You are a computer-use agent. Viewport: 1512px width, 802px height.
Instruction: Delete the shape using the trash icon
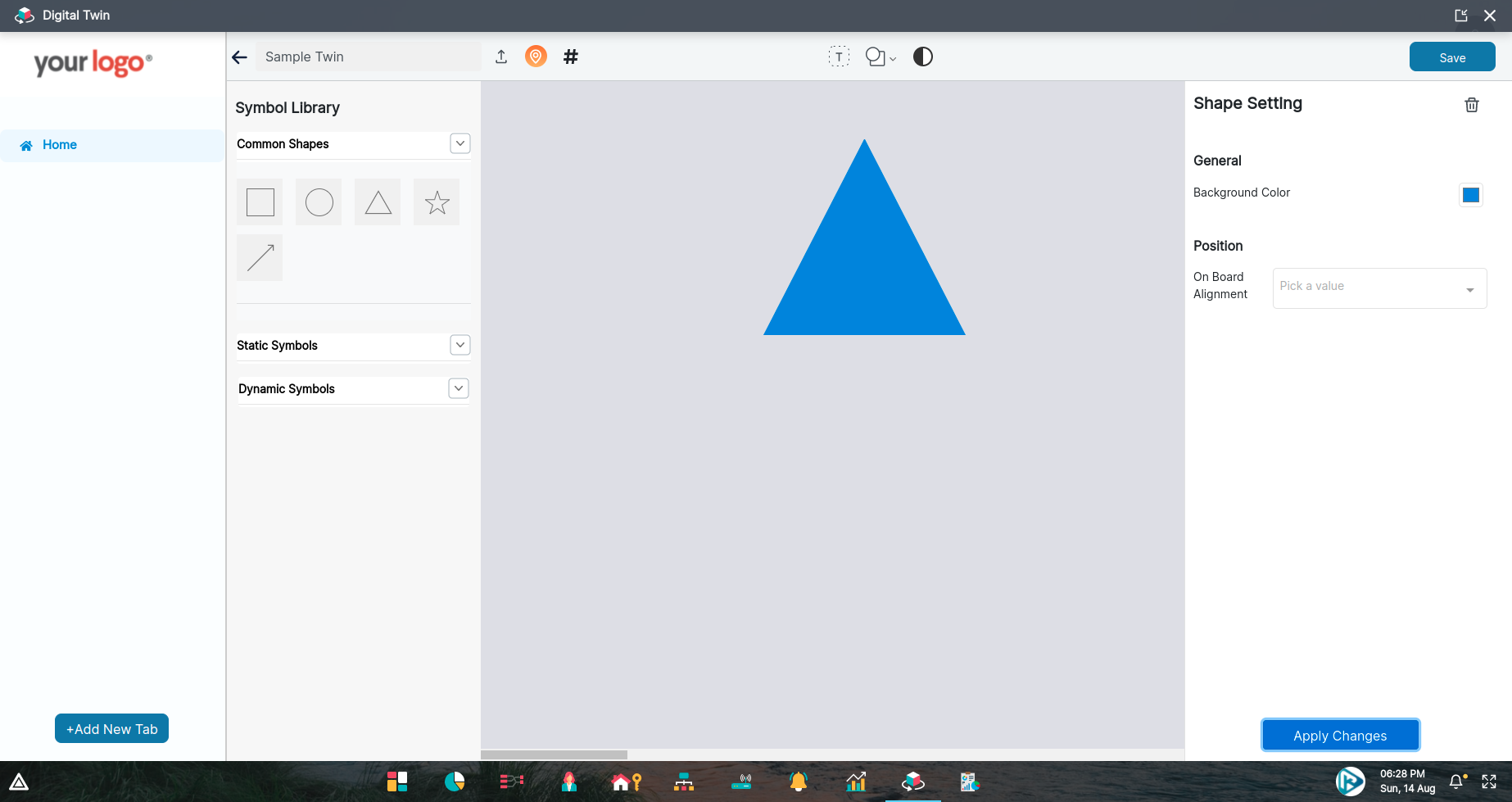1472,105
